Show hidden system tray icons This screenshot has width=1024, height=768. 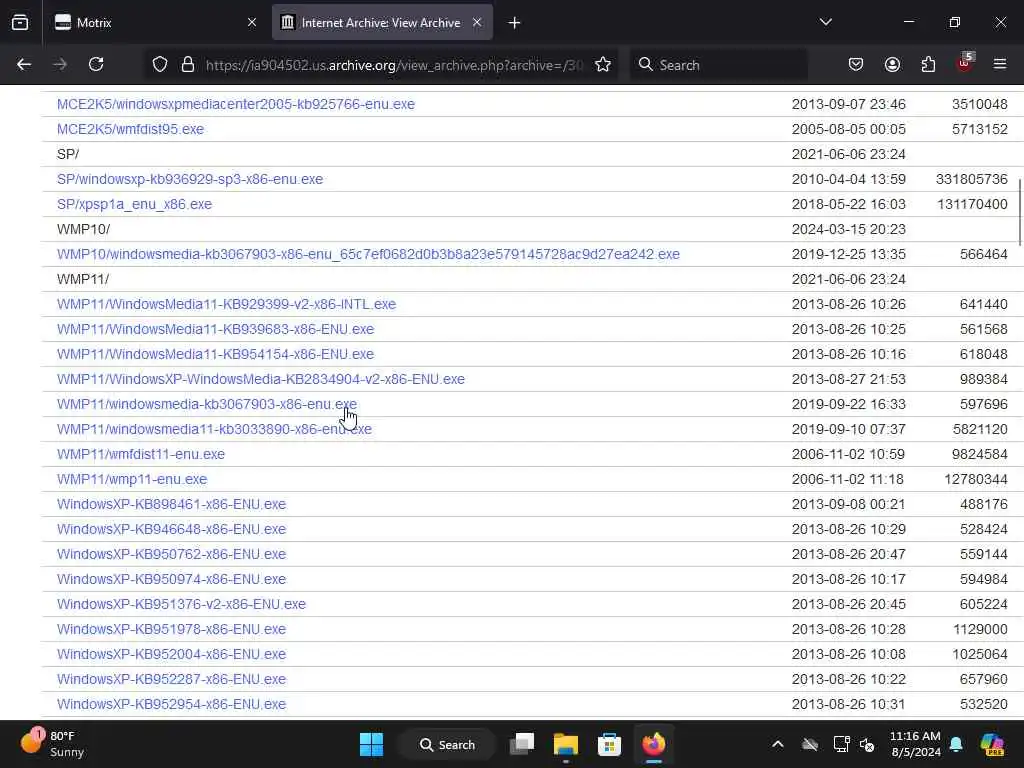[x=778, y=744]
